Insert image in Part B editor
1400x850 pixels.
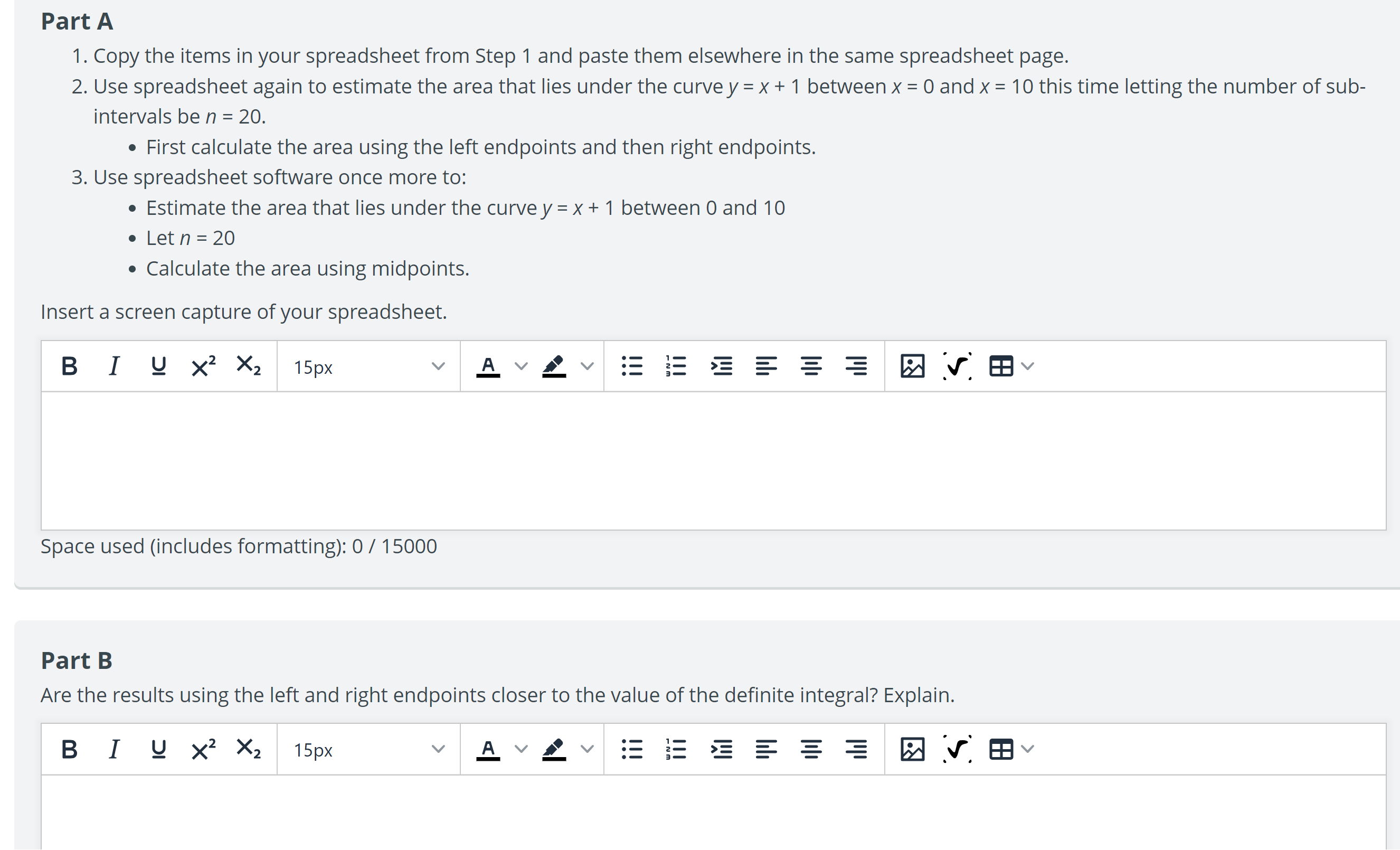click(x=913, y=750)
